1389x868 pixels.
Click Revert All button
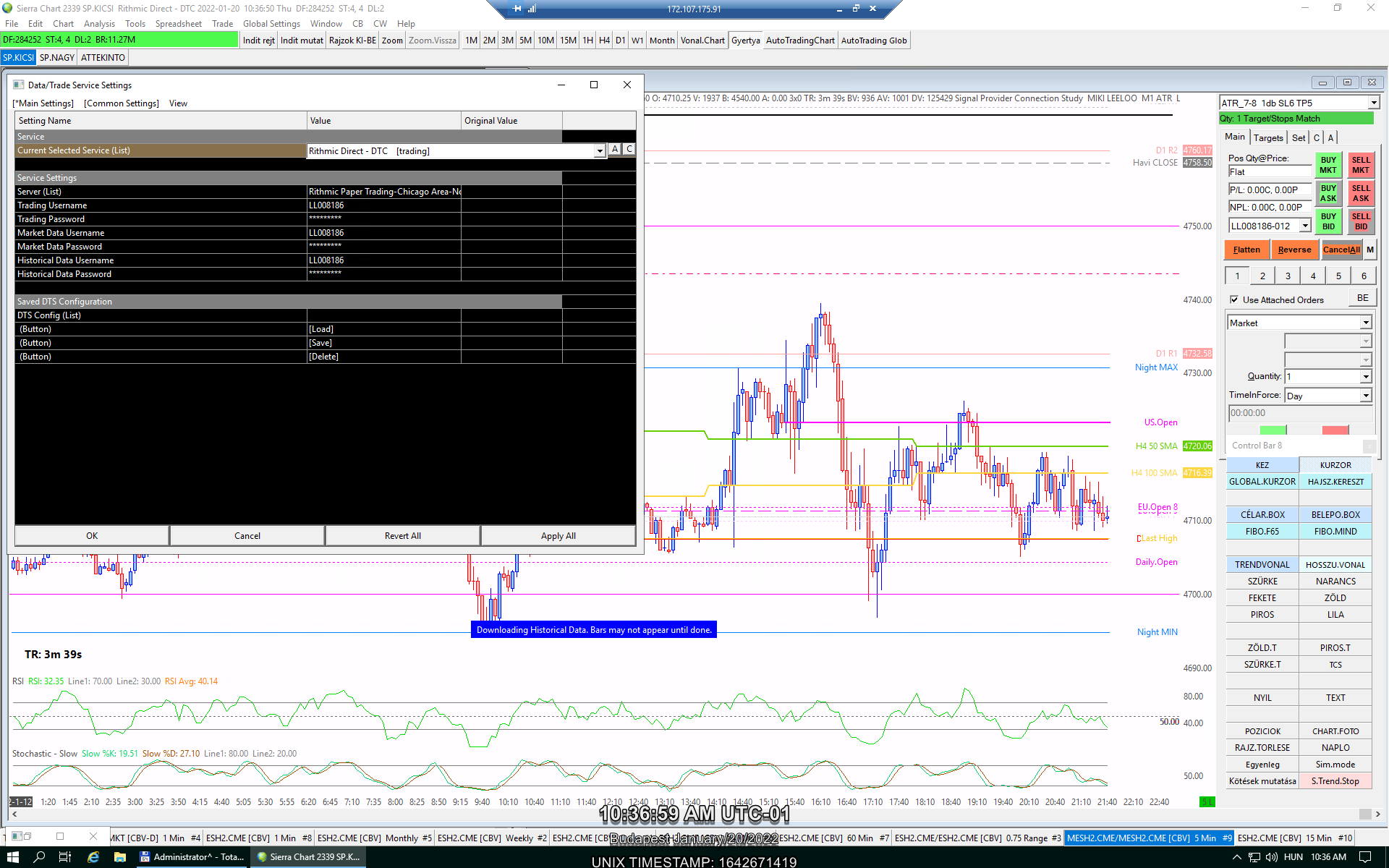tap(403, 536)
